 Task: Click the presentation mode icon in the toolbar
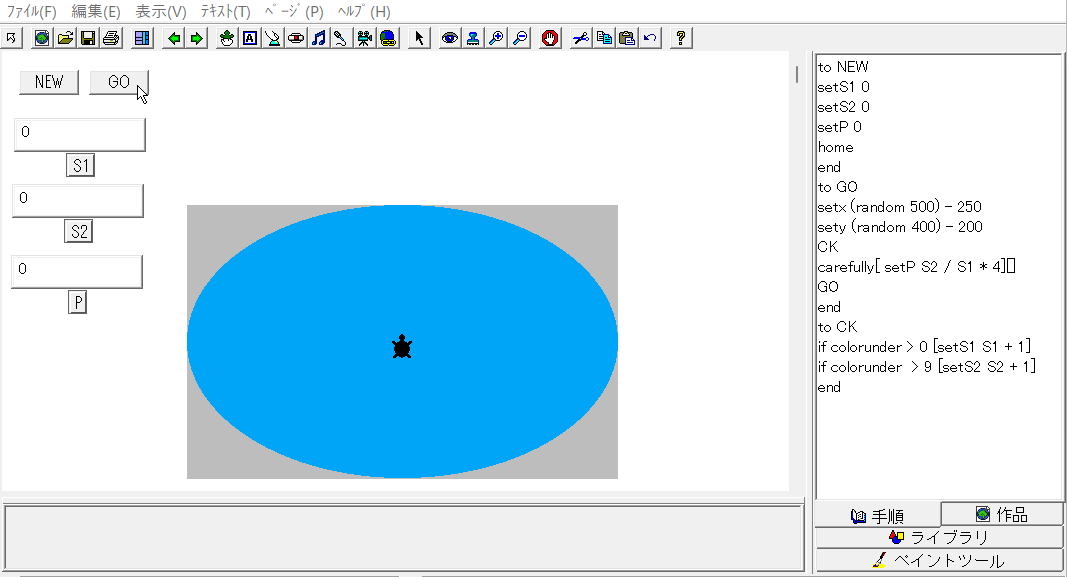point(12,38)
